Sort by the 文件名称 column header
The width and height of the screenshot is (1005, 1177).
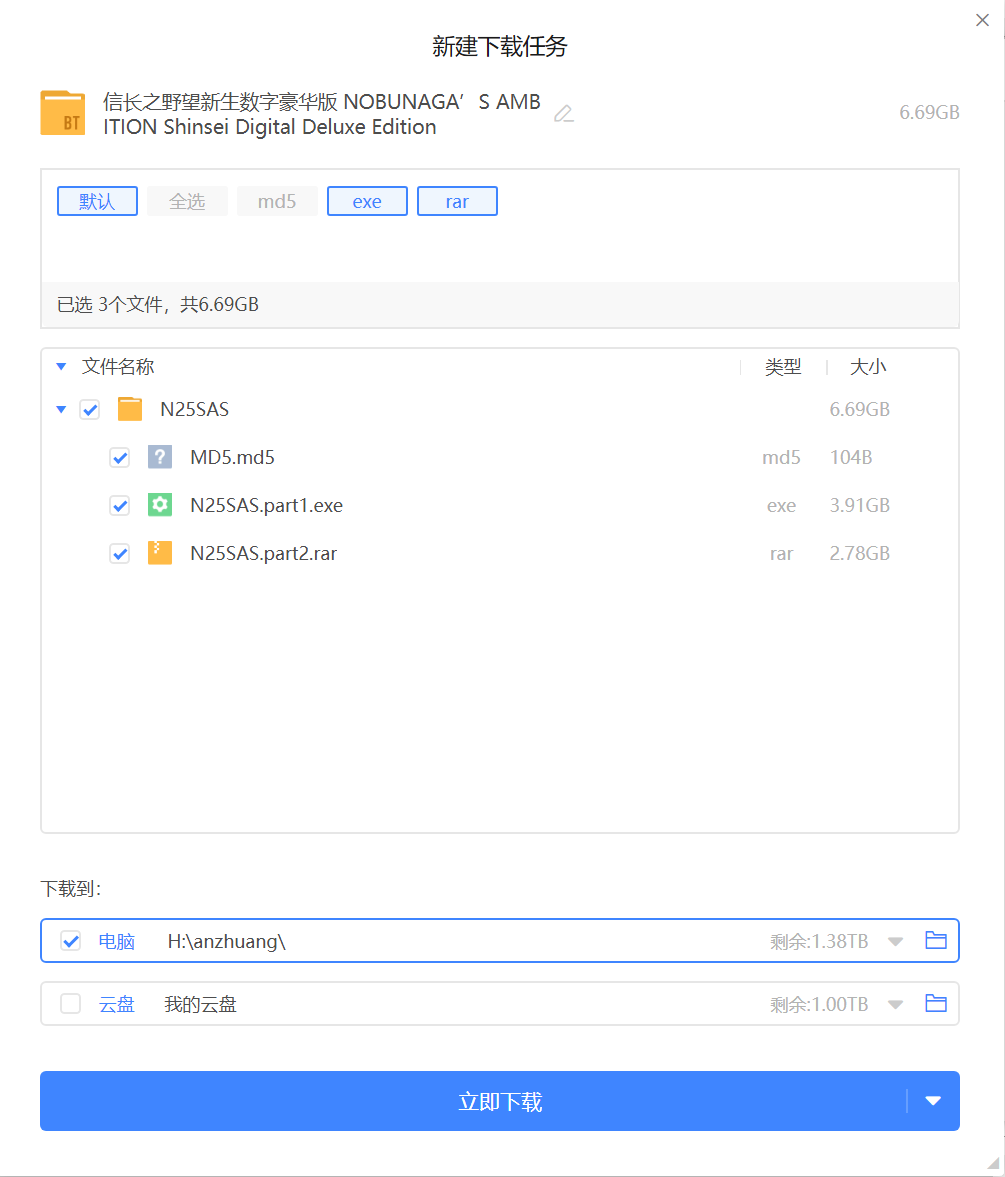coord(118,367)
